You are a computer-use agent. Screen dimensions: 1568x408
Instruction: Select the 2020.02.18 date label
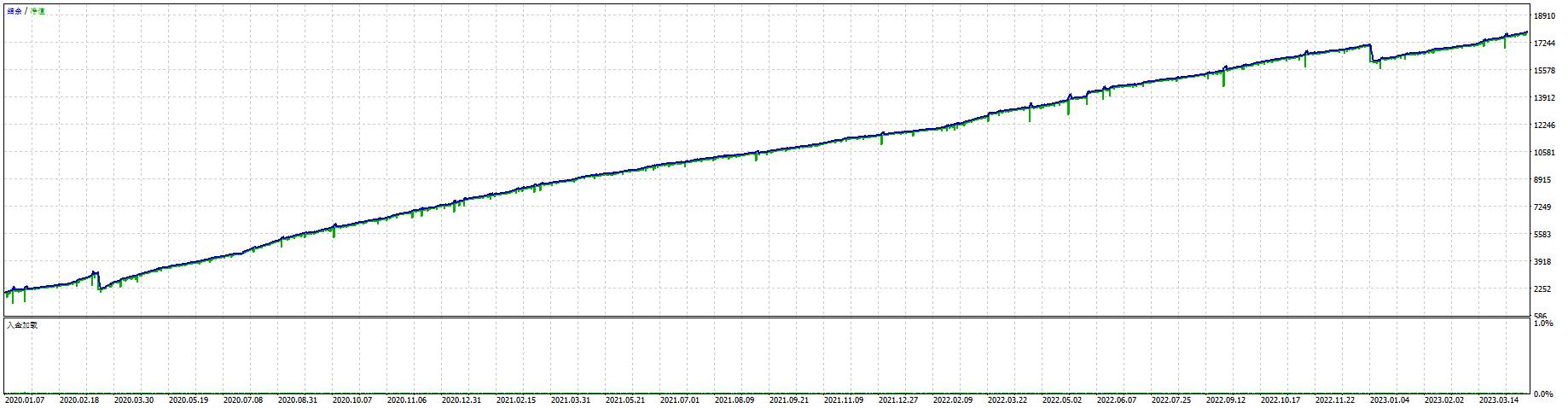pos(79,399)
